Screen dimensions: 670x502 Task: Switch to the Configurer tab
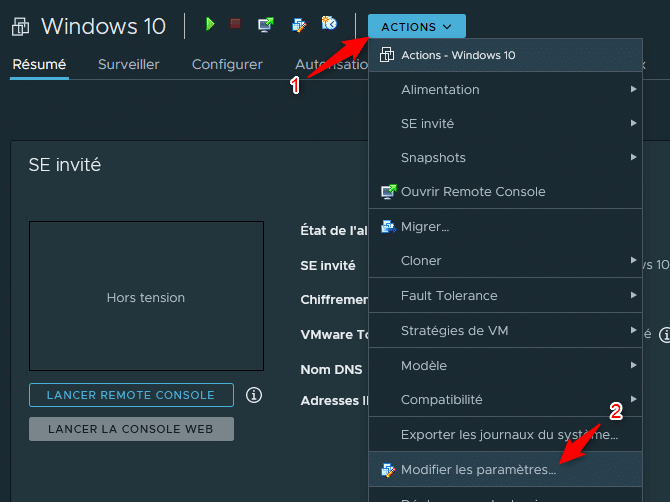(227, 65)
